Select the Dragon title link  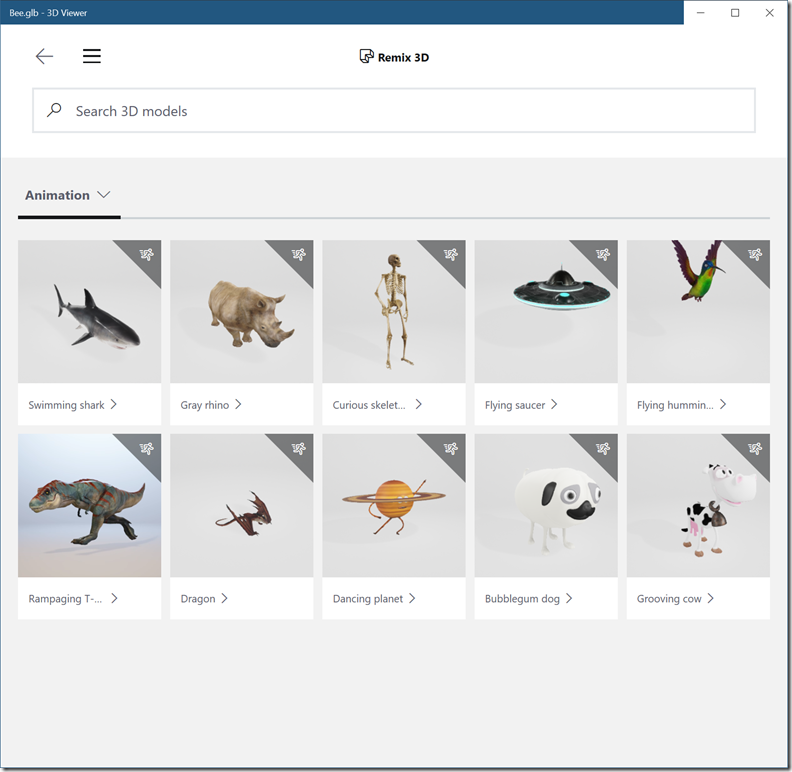pyautogui.click(x=198, y=599)
